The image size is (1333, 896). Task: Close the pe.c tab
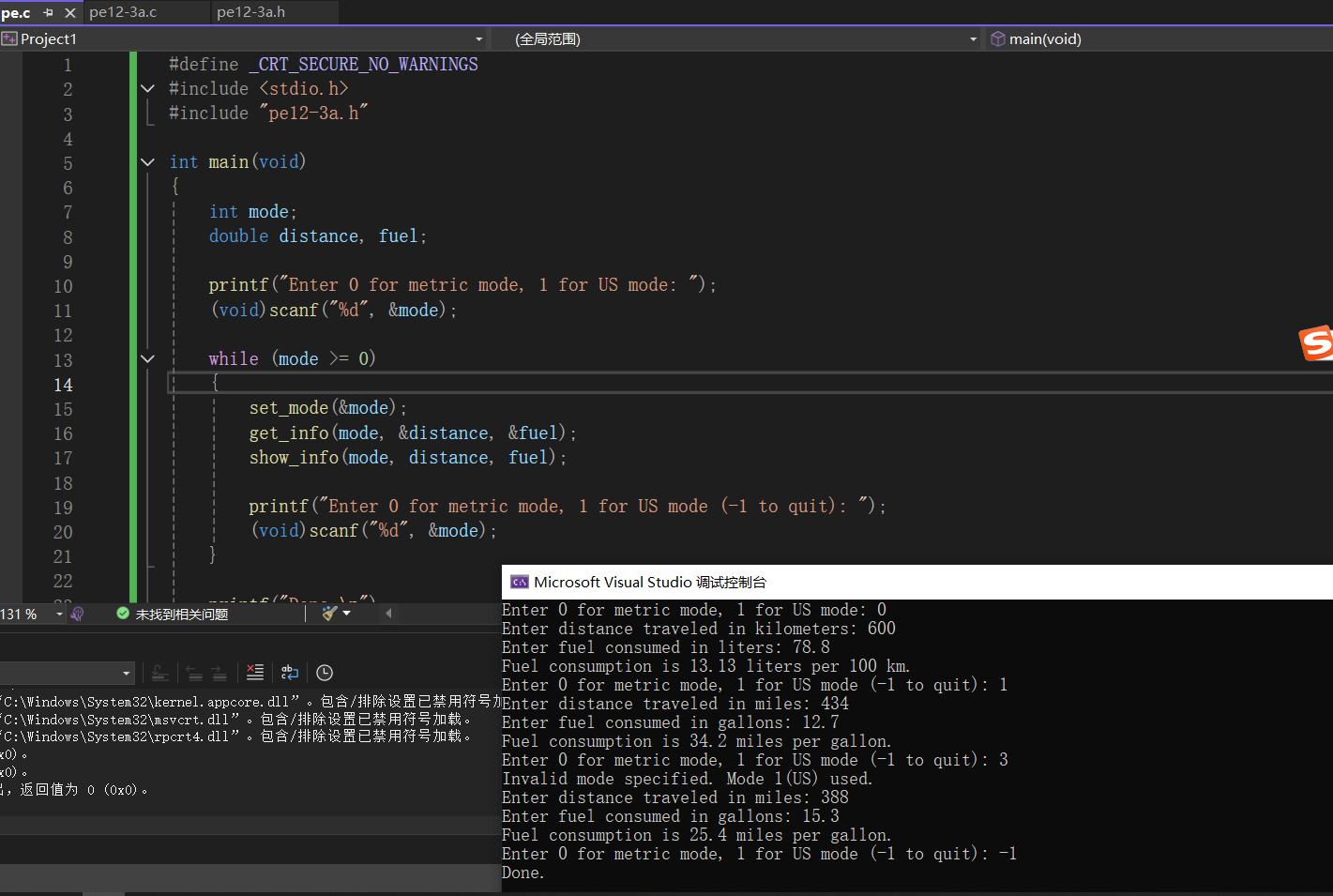click(69, 13)
